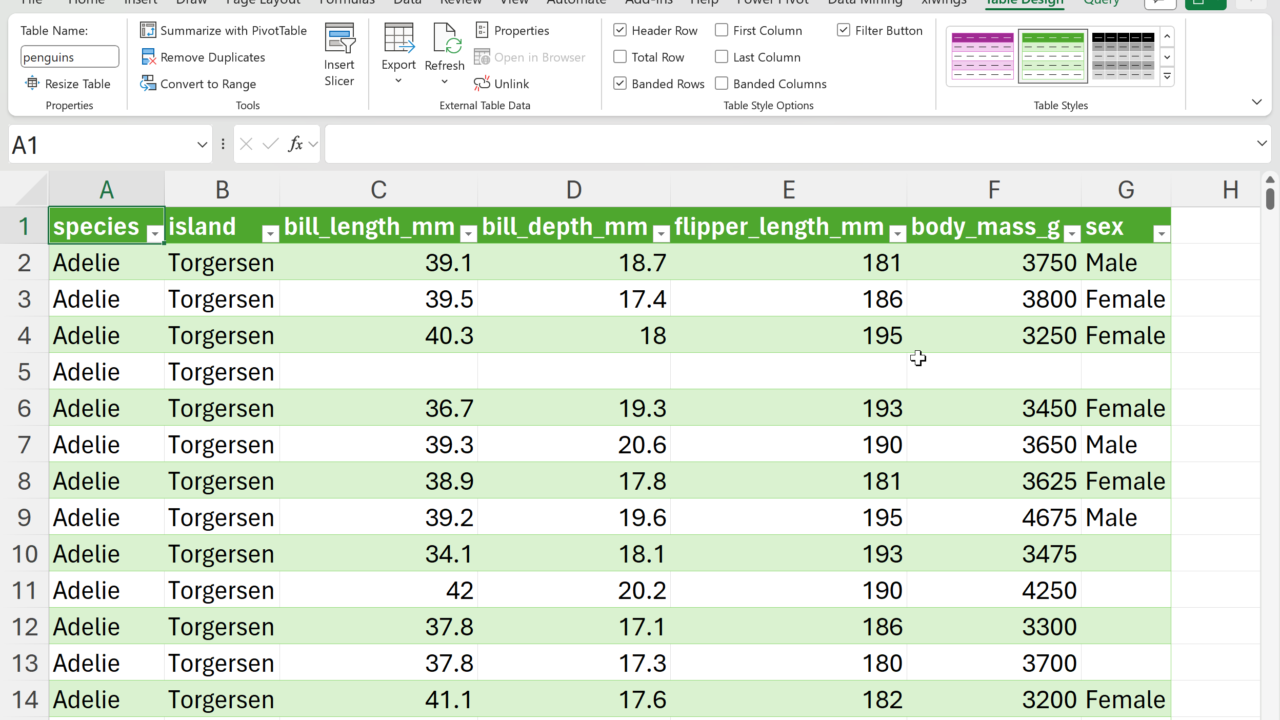Select column H header

1229,189
